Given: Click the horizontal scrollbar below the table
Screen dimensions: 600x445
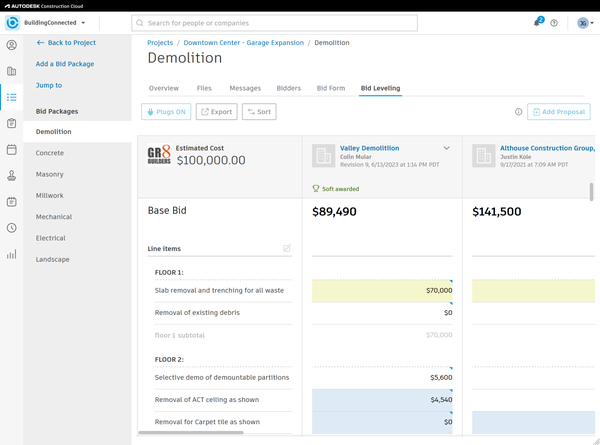Looking at the screenshot, I should (191, 433).
